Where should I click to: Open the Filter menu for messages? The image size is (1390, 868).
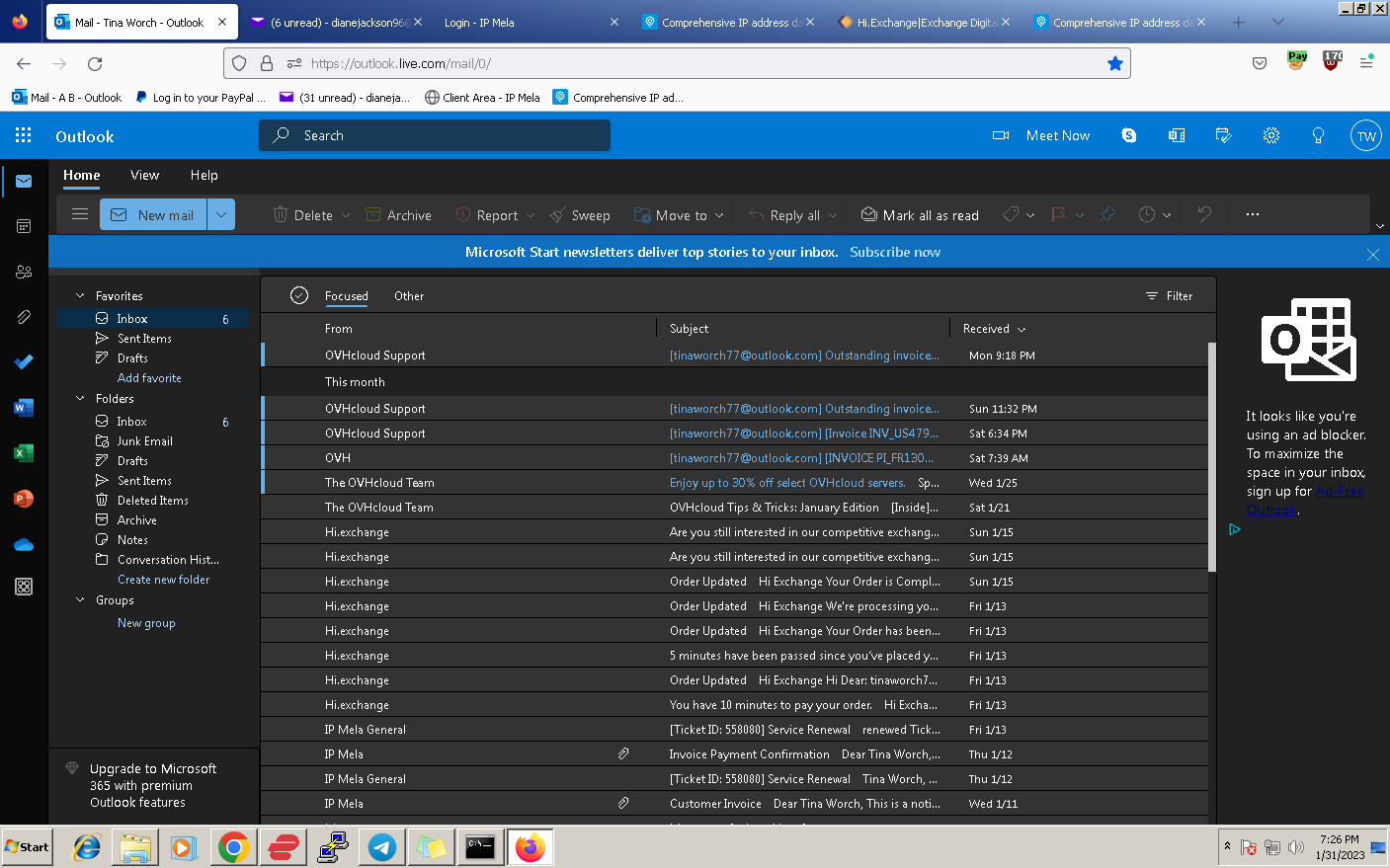click(x=1169, y=296)
